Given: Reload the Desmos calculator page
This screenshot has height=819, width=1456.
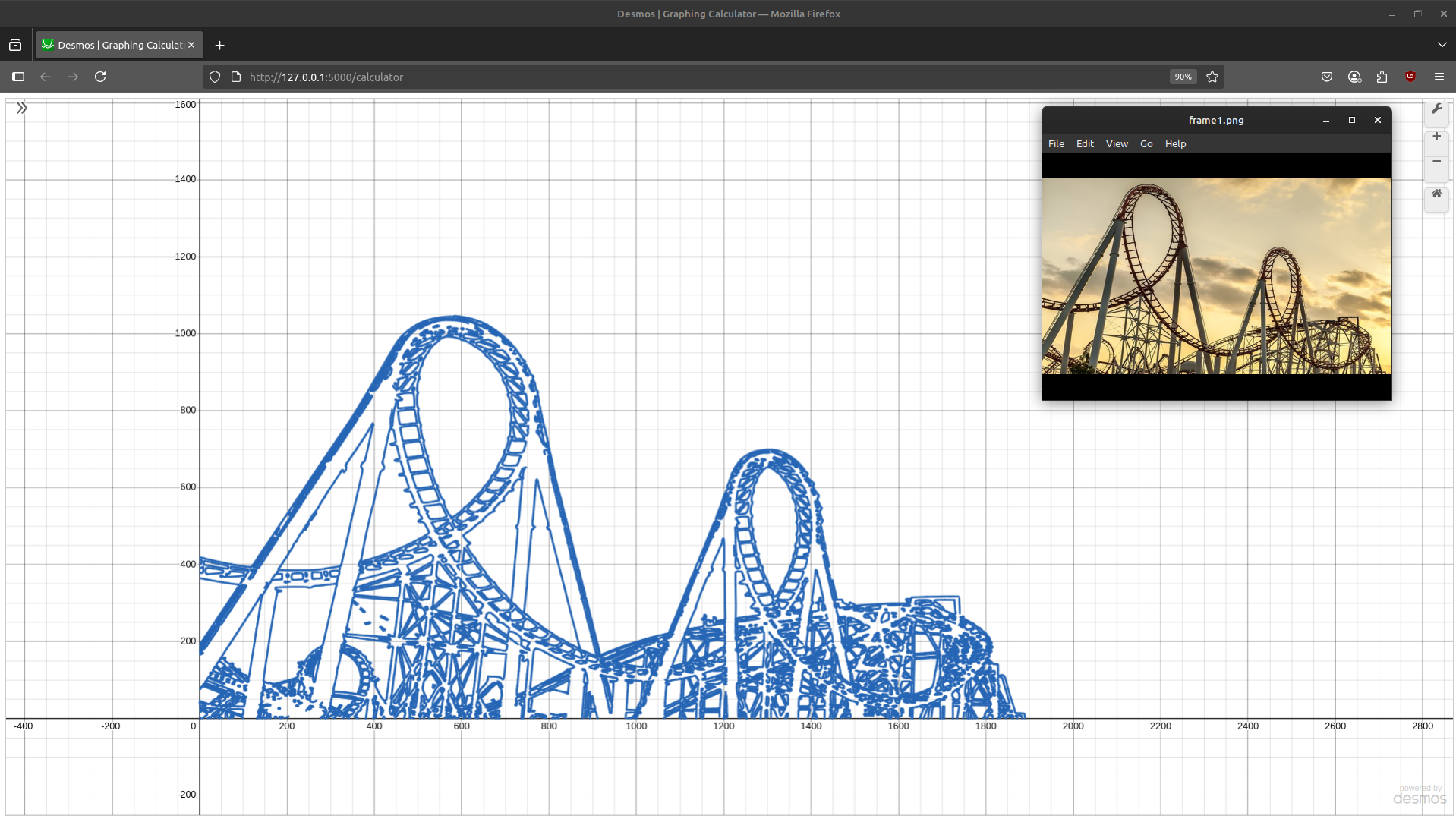Looking at the screenshot, I should click(x=100, y=77).
